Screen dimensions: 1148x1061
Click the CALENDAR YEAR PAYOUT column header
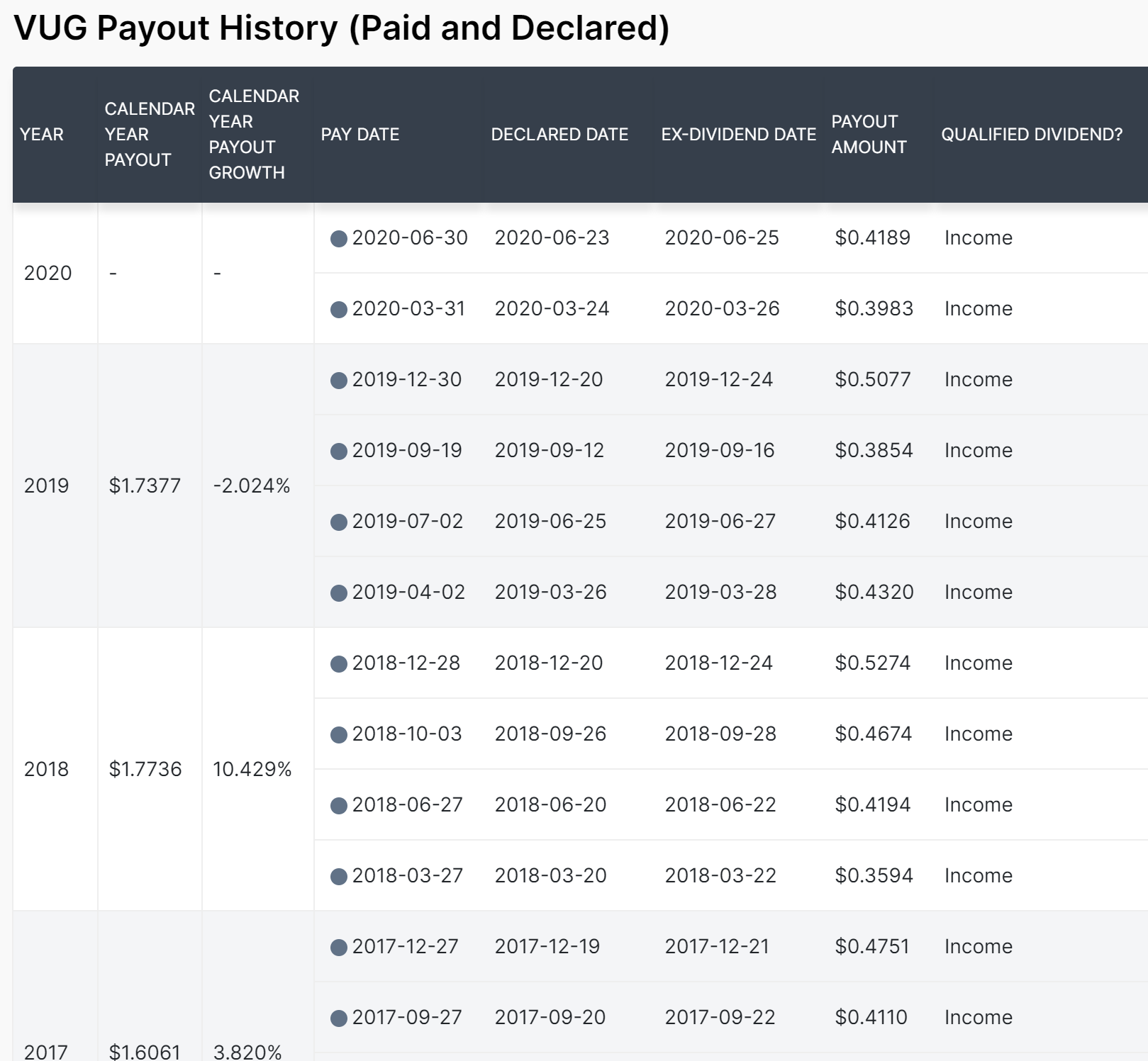[150, 134]
